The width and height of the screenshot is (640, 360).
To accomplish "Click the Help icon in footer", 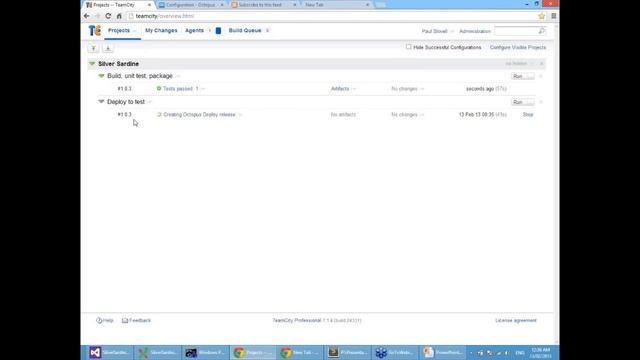I will tap(99, 320).
